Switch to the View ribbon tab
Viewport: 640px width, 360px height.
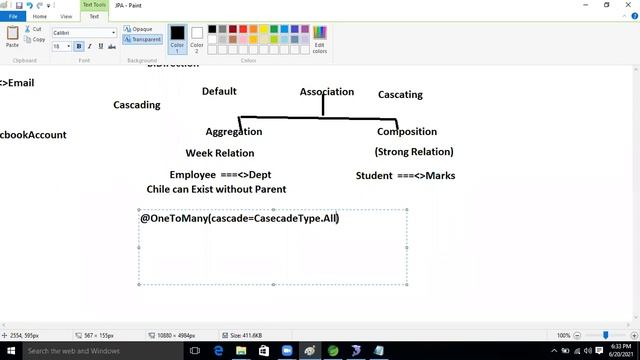66,16
